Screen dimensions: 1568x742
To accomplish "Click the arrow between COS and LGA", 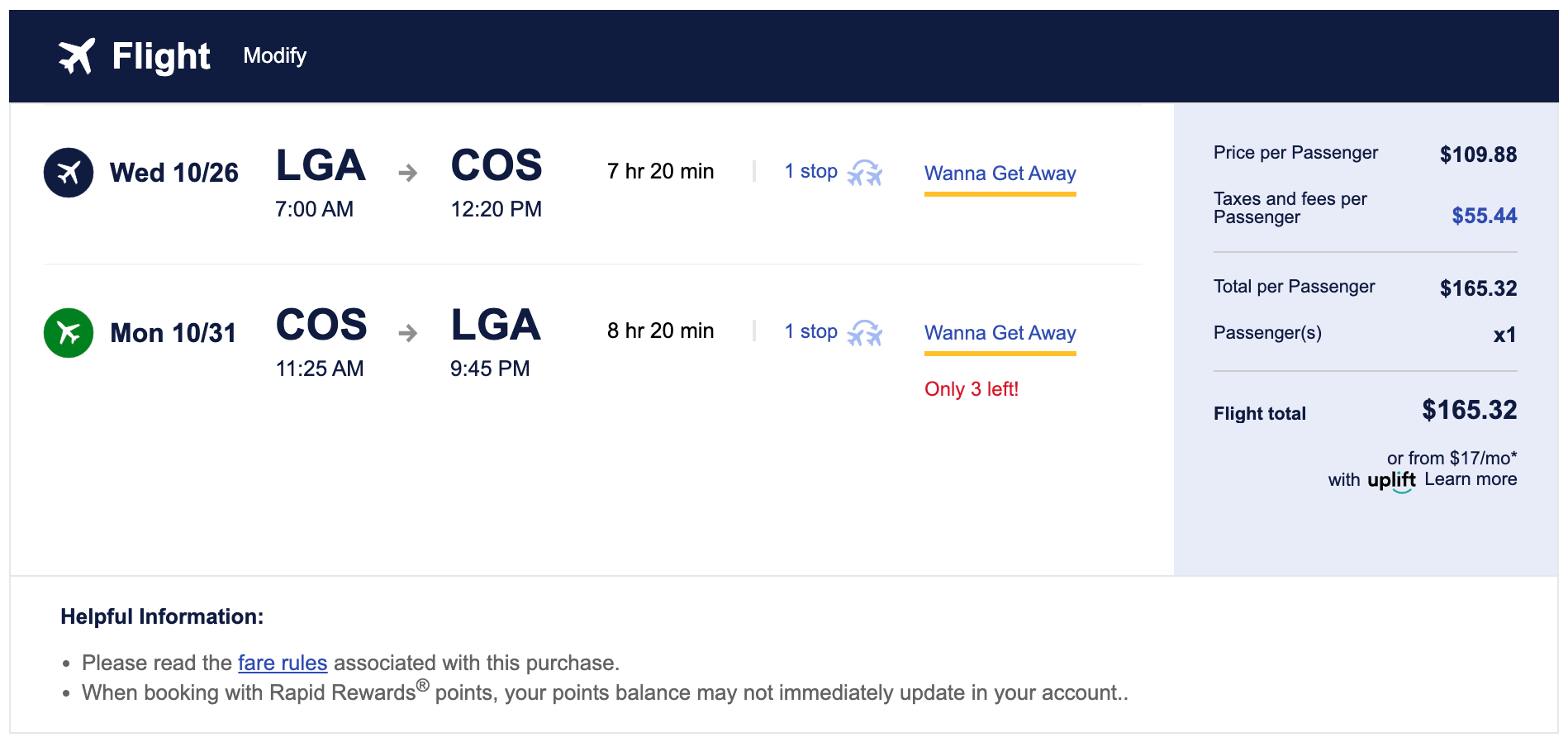I will [407, 333].
